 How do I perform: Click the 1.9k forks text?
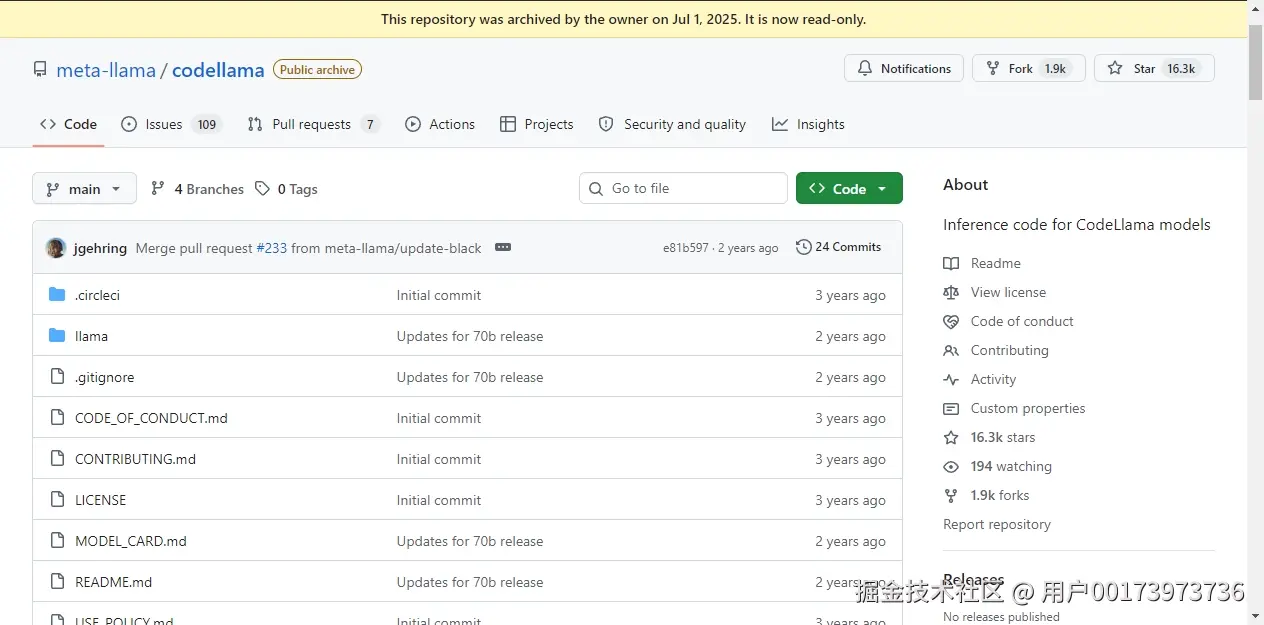click(x=1000, y=495)
